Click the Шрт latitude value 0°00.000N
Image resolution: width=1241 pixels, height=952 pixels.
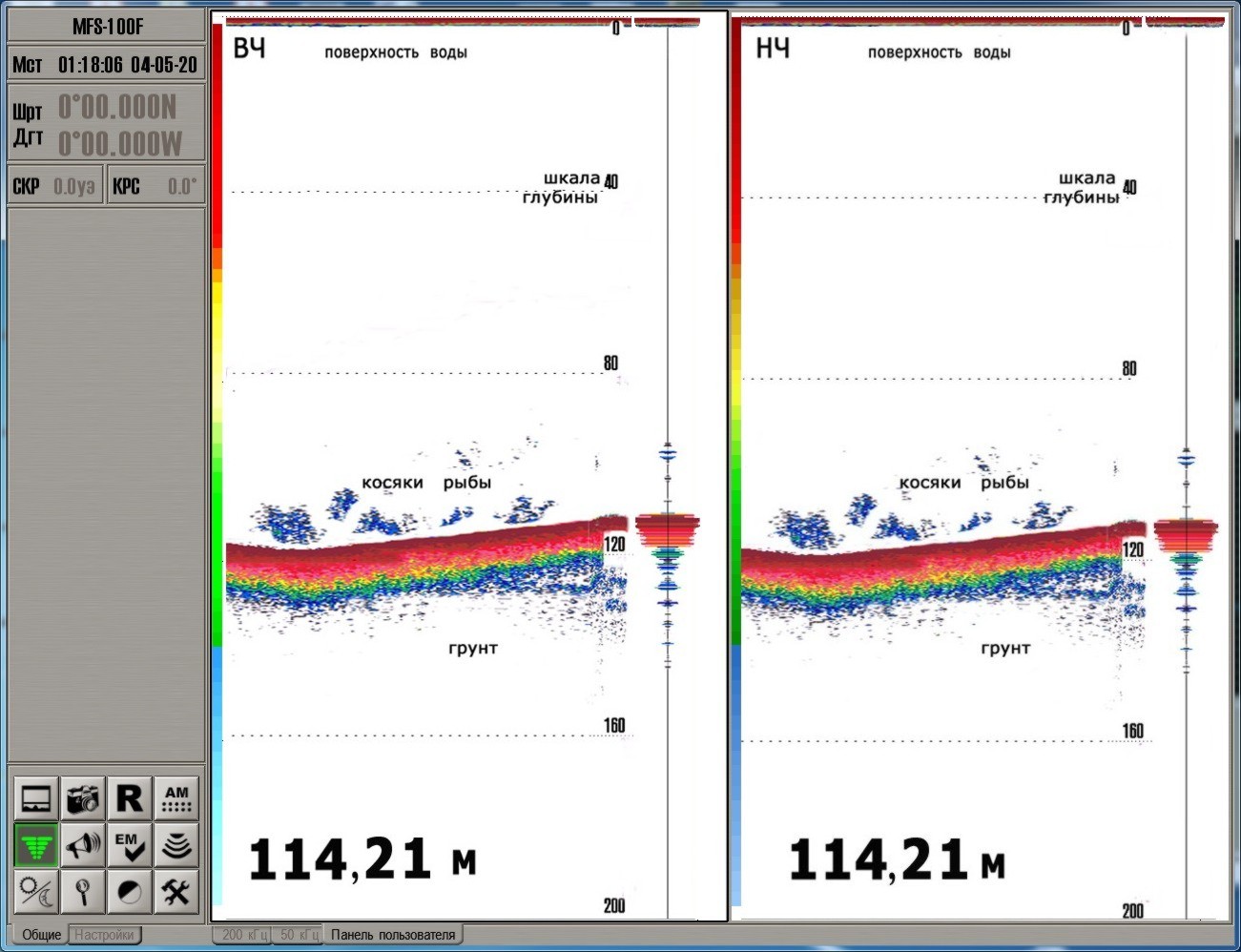(x=118, y=107)
